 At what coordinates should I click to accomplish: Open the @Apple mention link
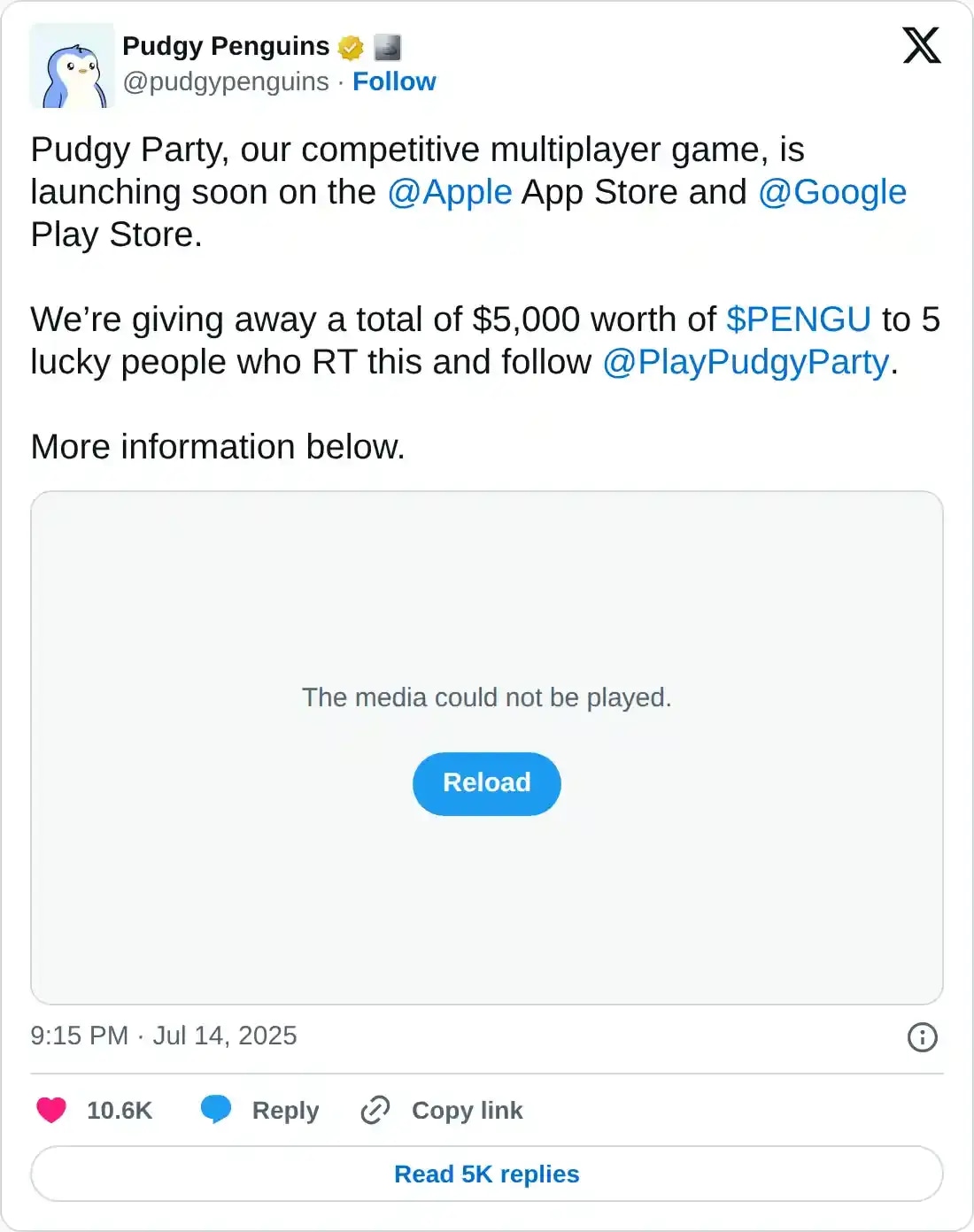click(450, 192)
